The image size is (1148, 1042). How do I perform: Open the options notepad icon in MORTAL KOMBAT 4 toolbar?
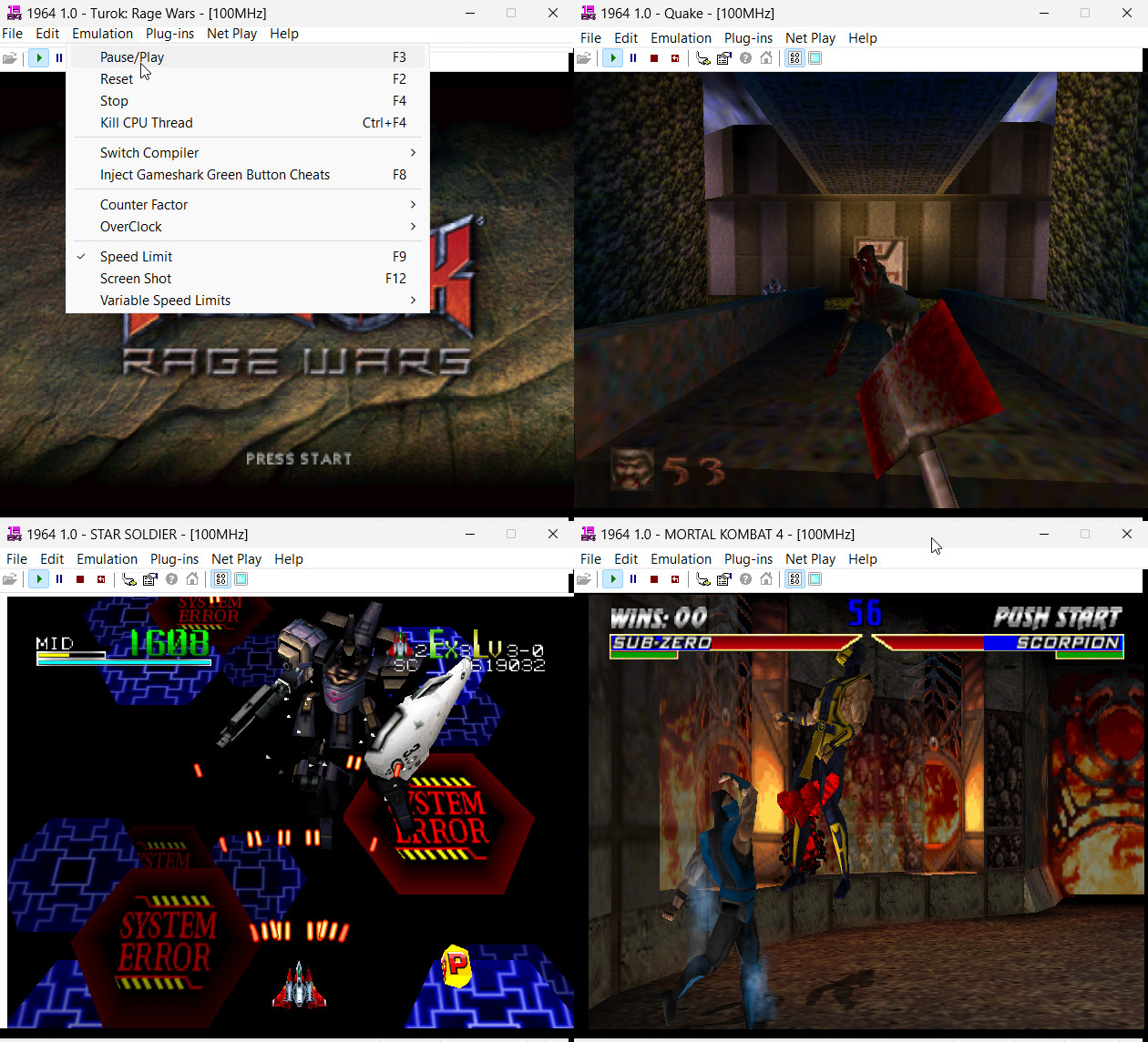click(724, 579)
